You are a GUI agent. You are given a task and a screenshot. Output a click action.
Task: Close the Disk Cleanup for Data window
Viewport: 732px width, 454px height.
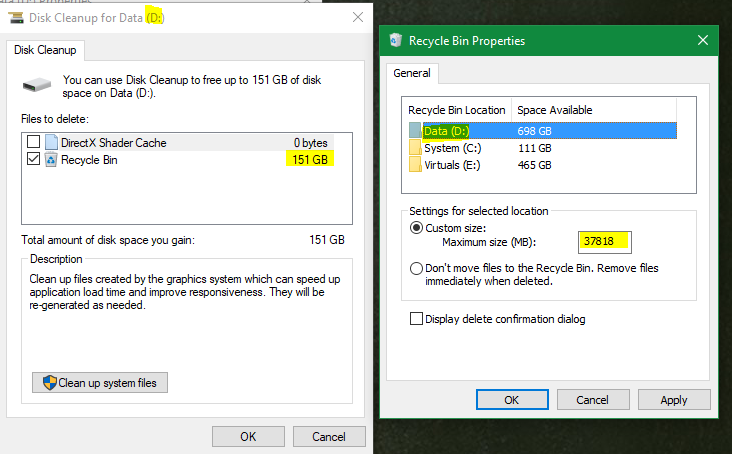tap(358, 17)
